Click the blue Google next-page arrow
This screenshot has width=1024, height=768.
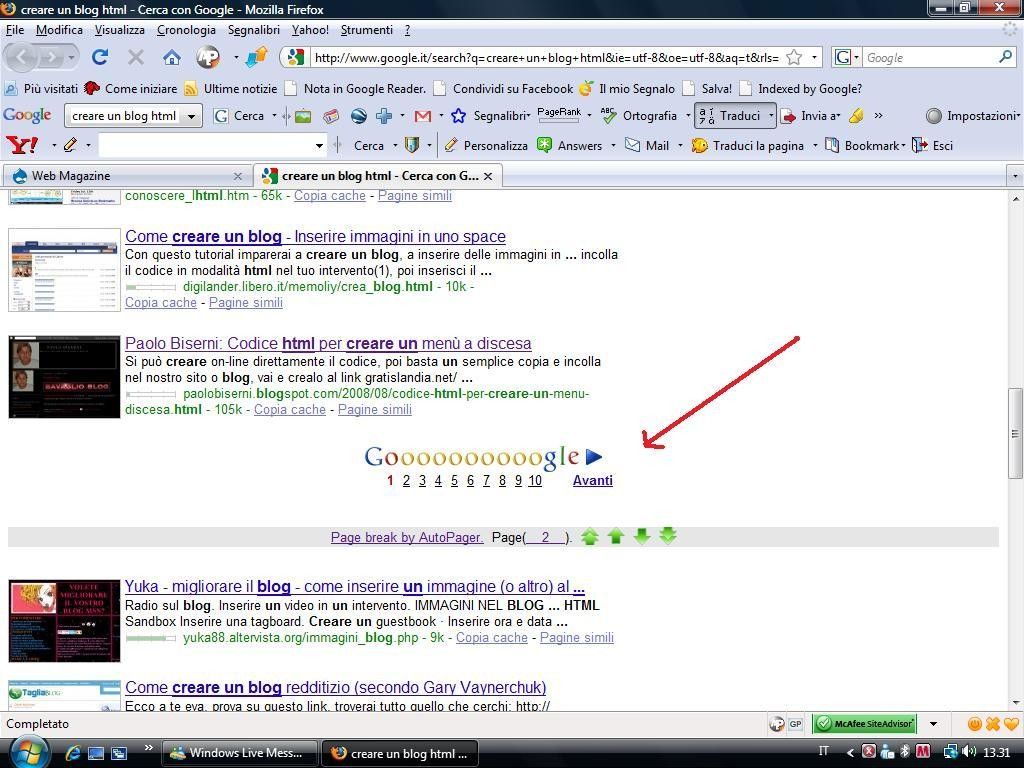(594, 457)
